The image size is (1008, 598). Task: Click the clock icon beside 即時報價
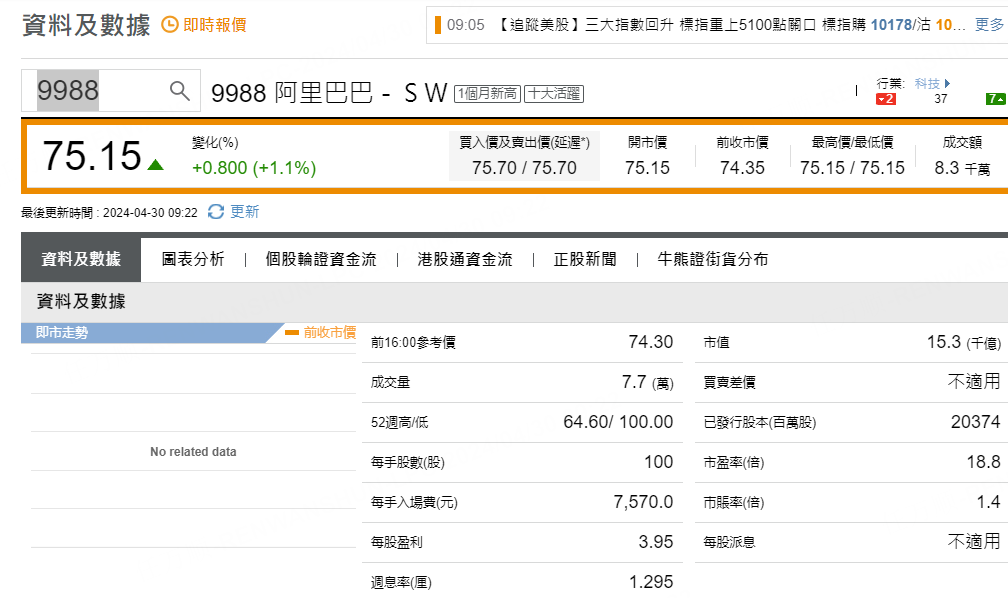tap(170, 24)
